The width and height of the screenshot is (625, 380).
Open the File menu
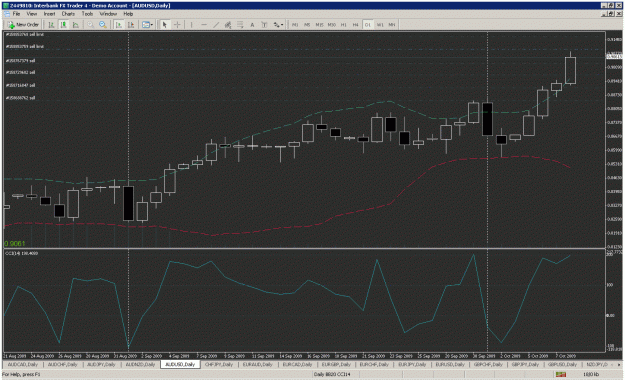[16, 14]
